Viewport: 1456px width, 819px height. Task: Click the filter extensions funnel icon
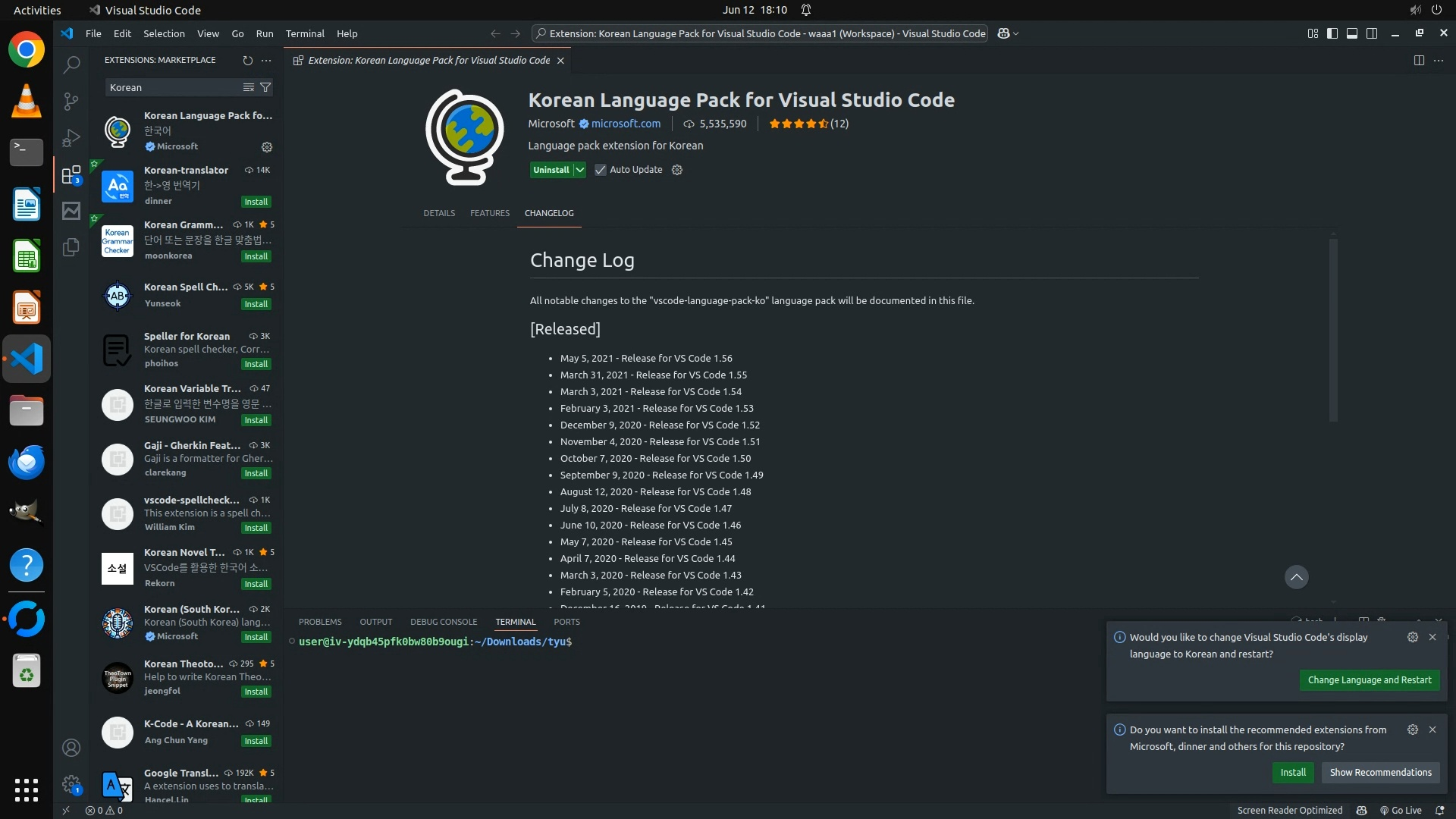click(x=265, y=87)
